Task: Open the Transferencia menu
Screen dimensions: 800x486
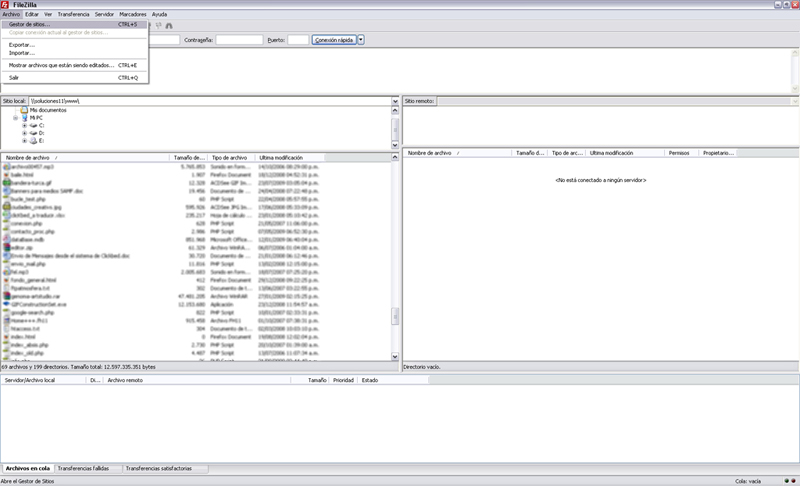Action: 73,14
